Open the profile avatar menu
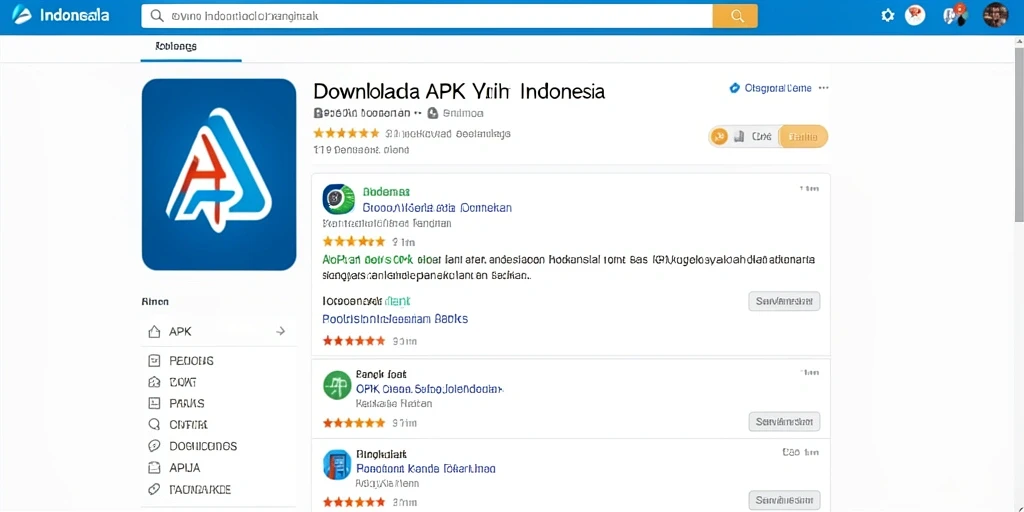Image resolution: width=1024 pixels, height=512 pixels. click(995, 15)
